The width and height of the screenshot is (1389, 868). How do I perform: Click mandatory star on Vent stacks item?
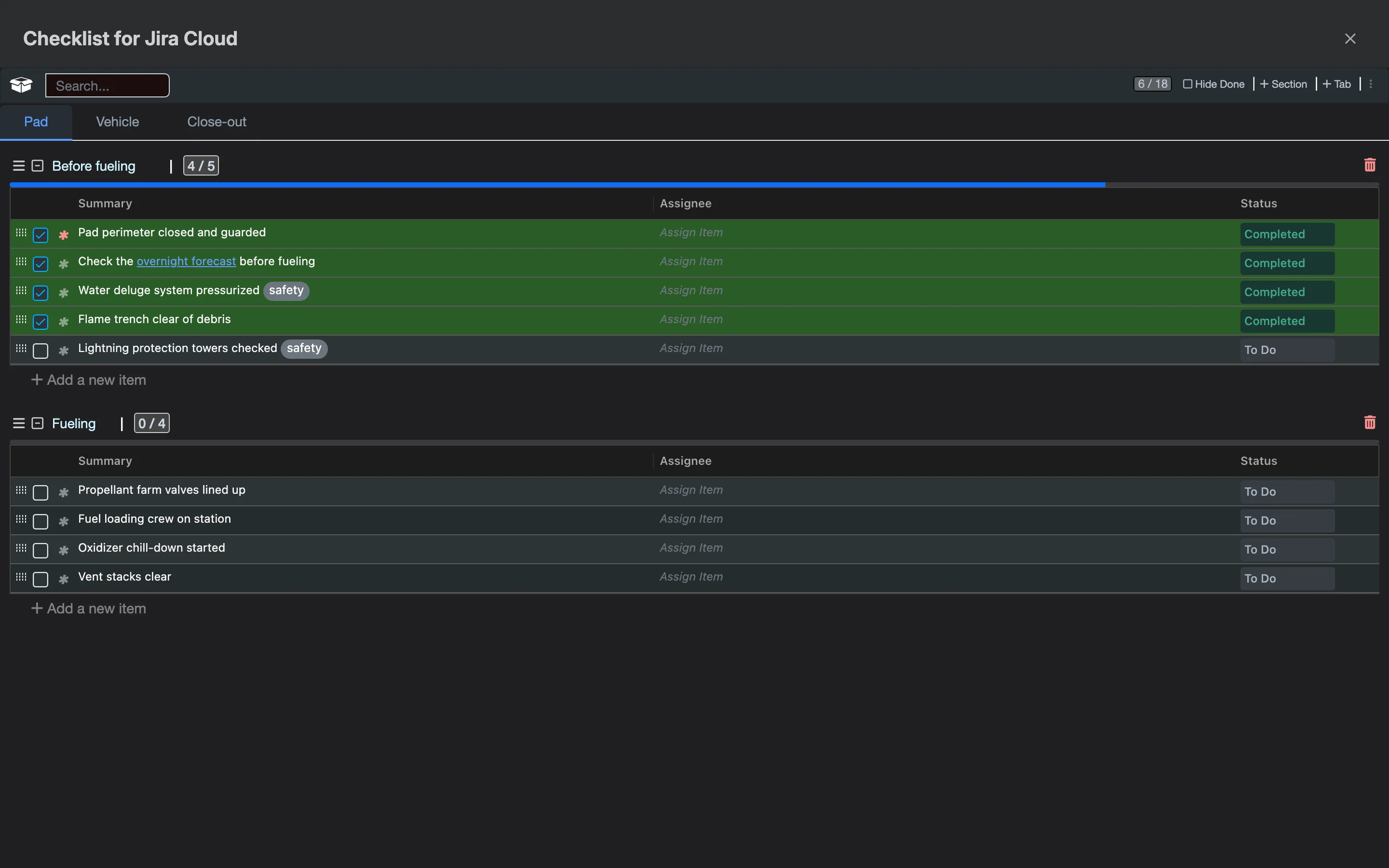pos(64,579)
